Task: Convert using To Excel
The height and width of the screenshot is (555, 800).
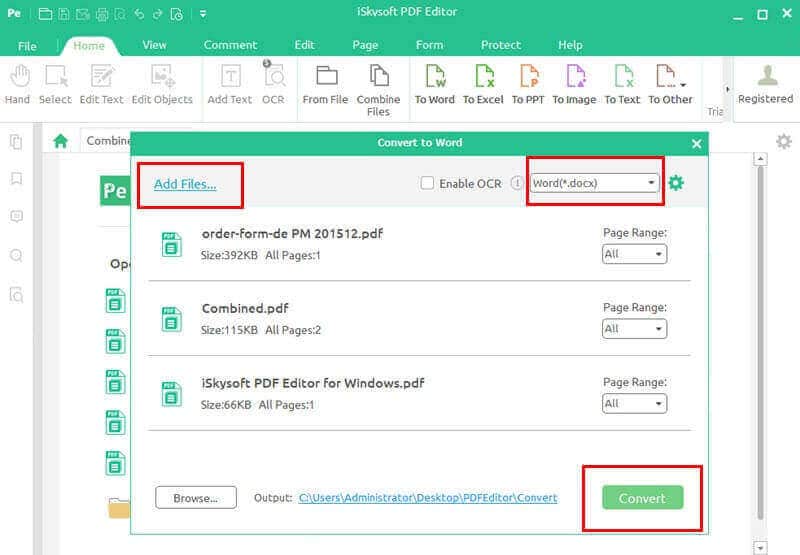Action: pyautogui.click(x=483, y=85)
